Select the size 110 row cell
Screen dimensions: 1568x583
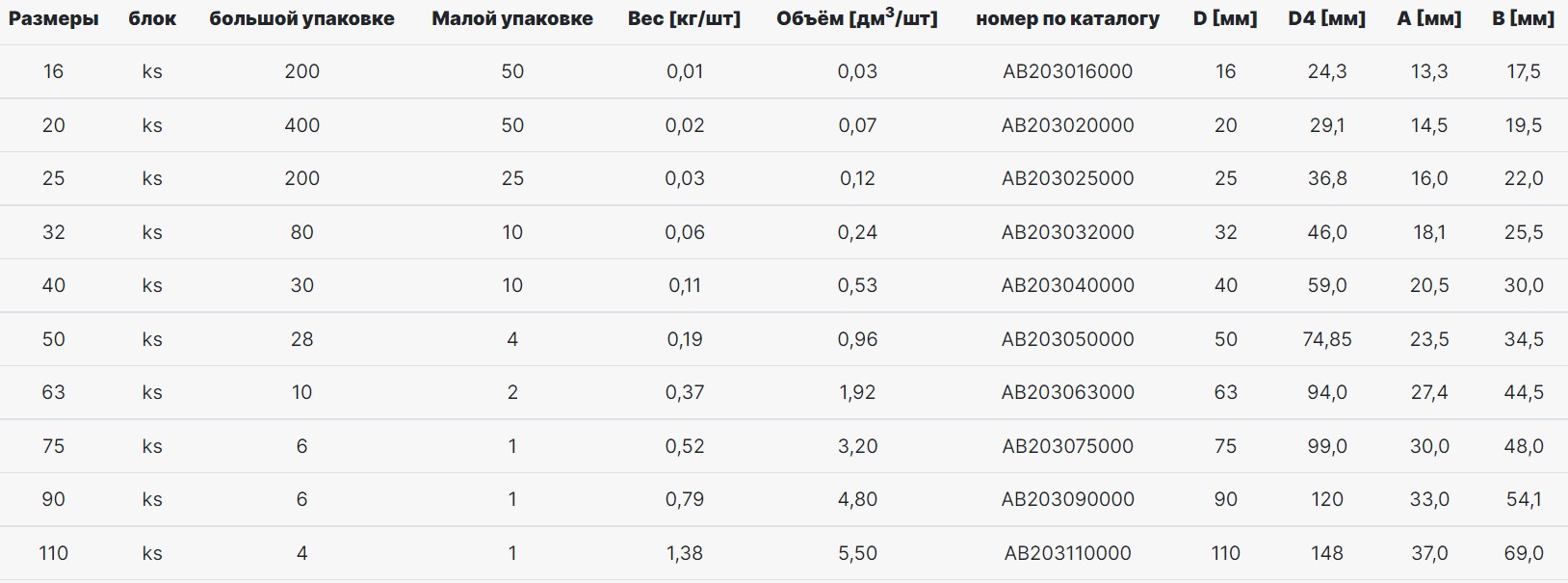click(54, 553)
